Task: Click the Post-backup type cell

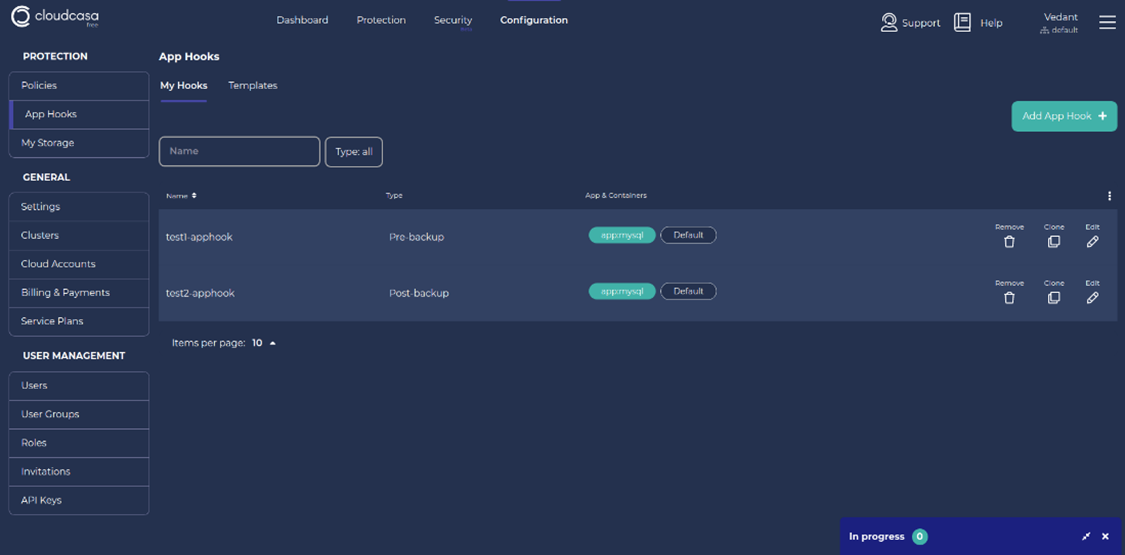Action: point(419,293)
